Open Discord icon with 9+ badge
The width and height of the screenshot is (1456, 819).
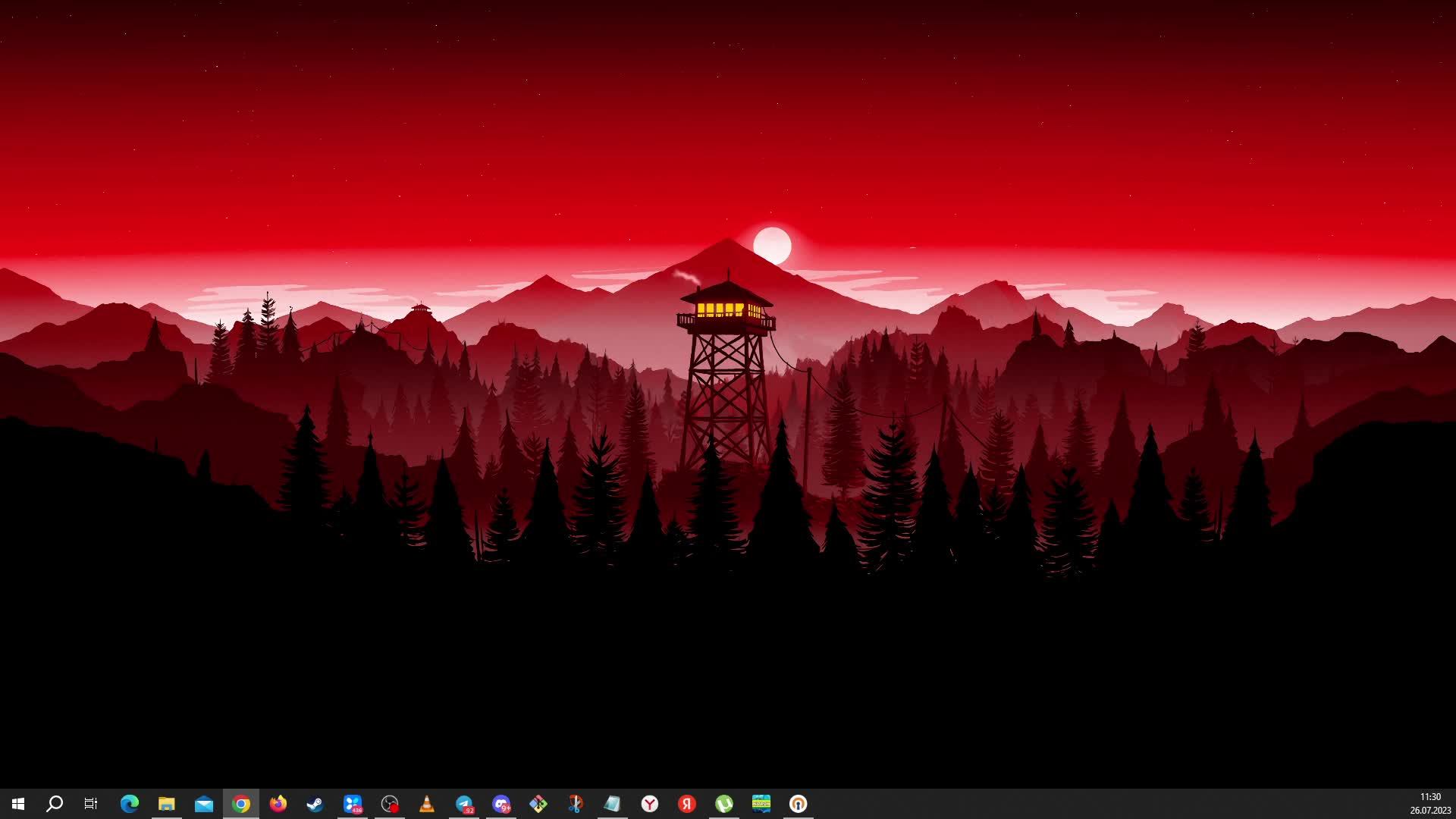tap(501, 804)
